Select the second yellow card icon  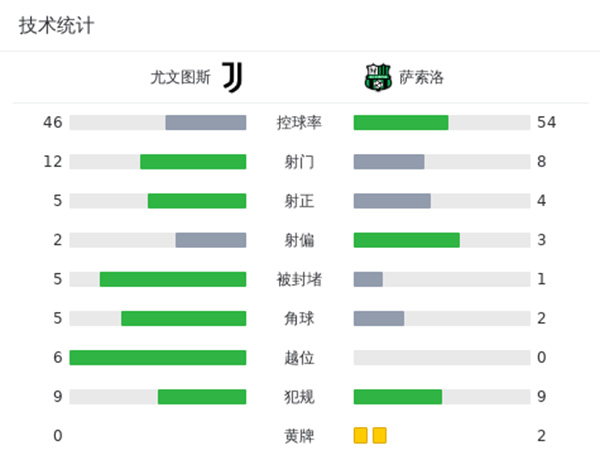pyautogui.click(x=379, y=435)
